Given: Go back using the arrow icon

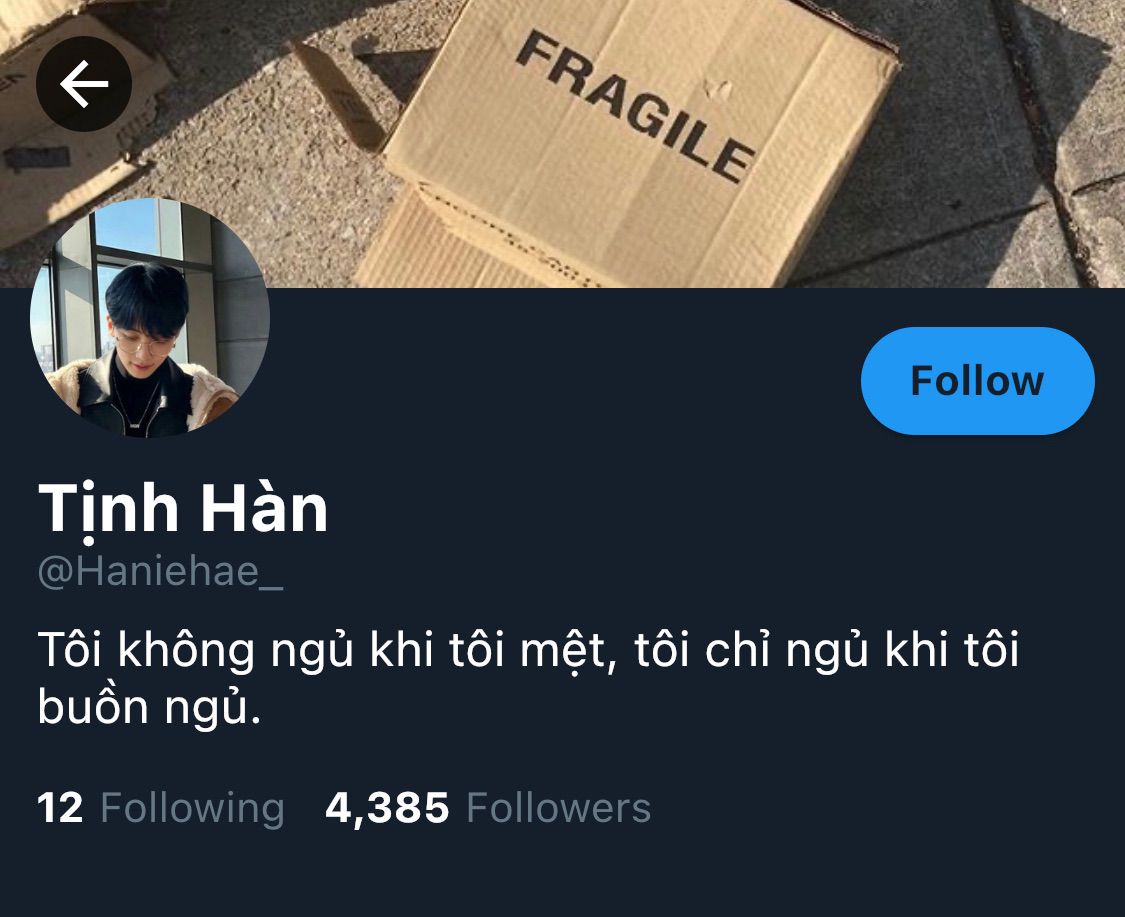Looking at the screenshot, I should [x=84, y=84].
